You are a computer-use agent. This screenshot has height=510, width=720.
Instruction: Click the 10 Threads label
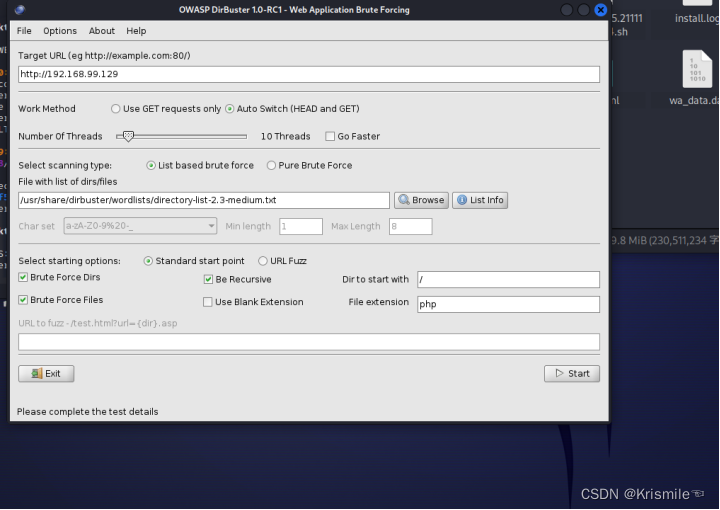point(286,136)
